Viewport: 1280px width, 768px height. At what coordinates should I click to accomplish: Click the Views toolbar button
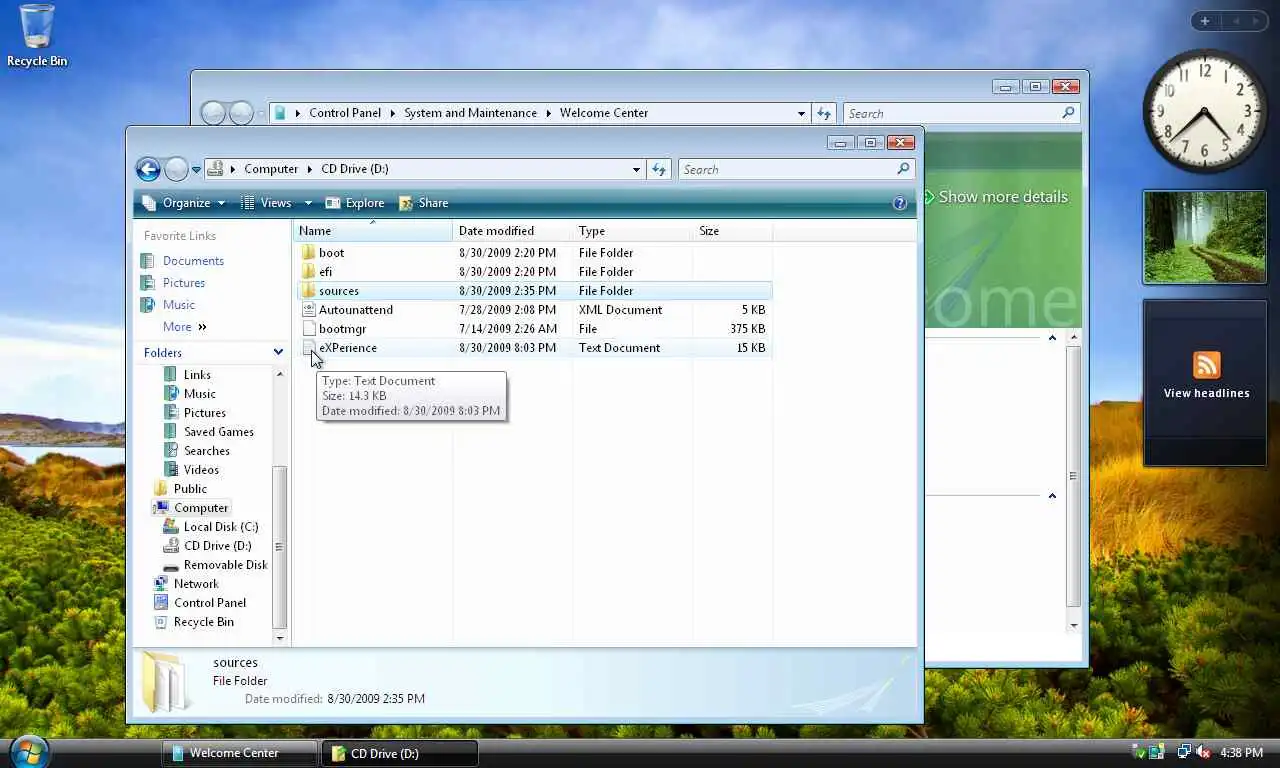tap(267, 203)
